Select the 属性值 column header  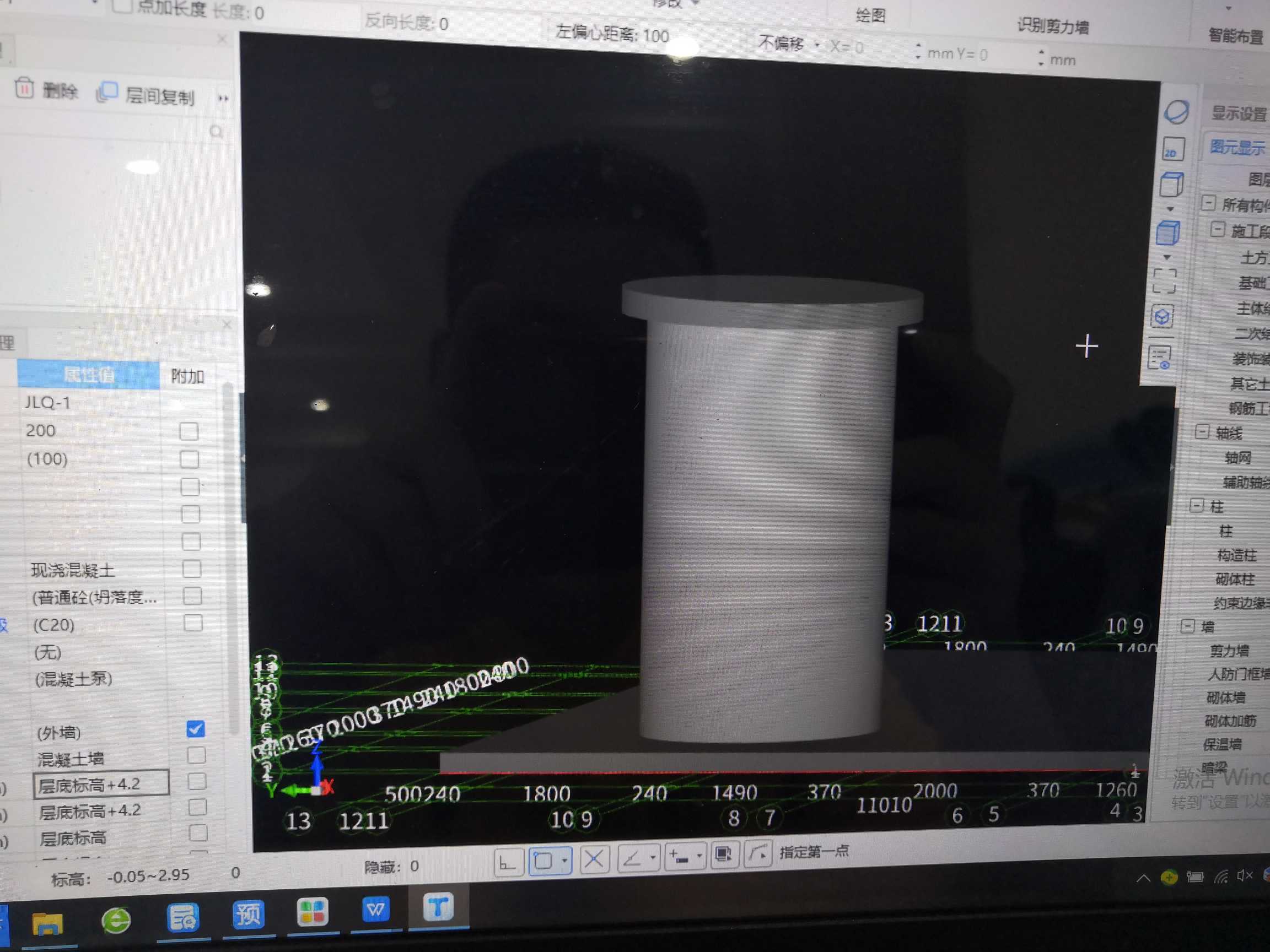coord(88,375)
